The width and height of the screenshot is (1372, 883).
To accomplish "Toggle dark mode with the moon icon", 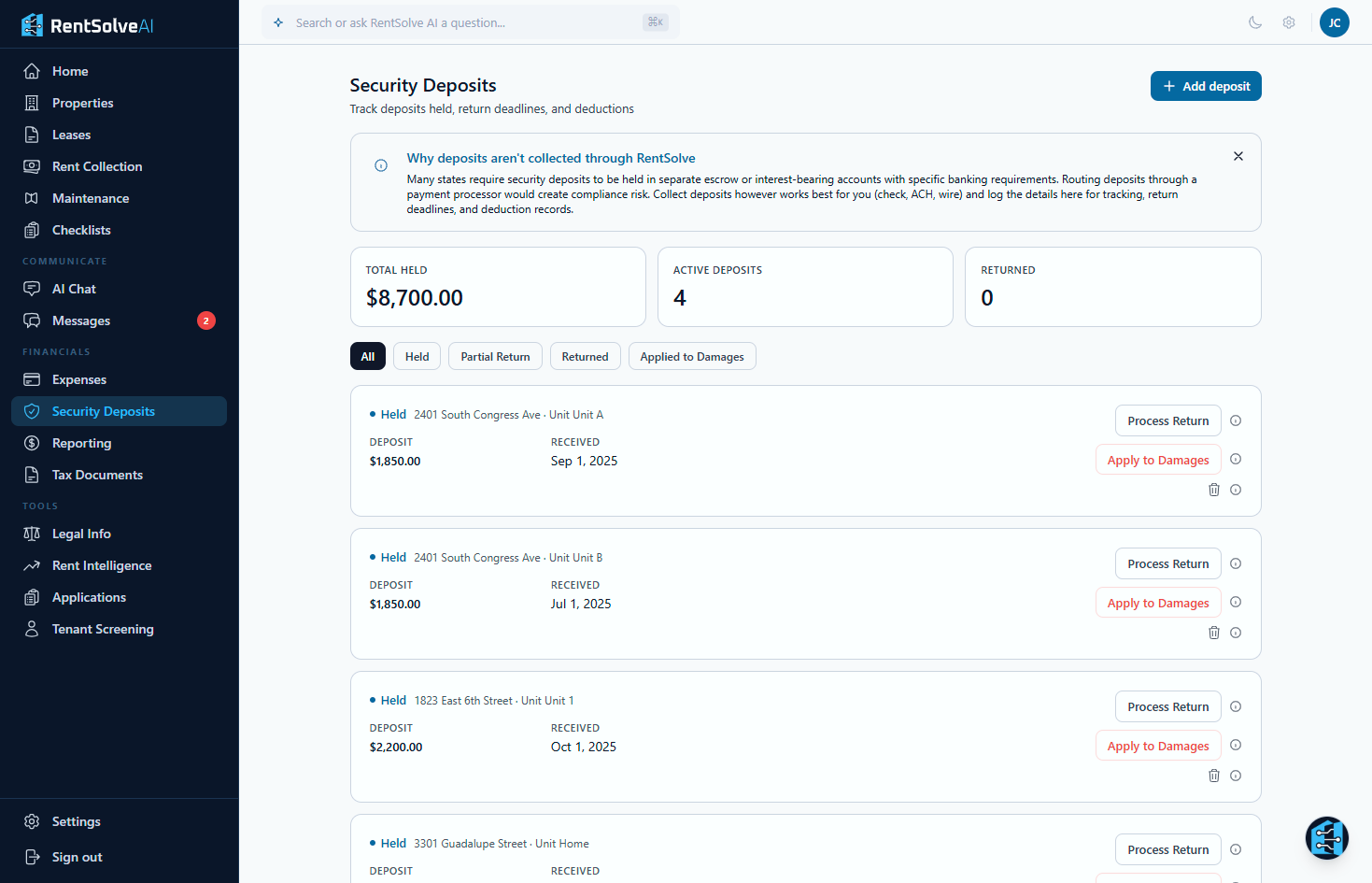I will tap(1255, 22).
